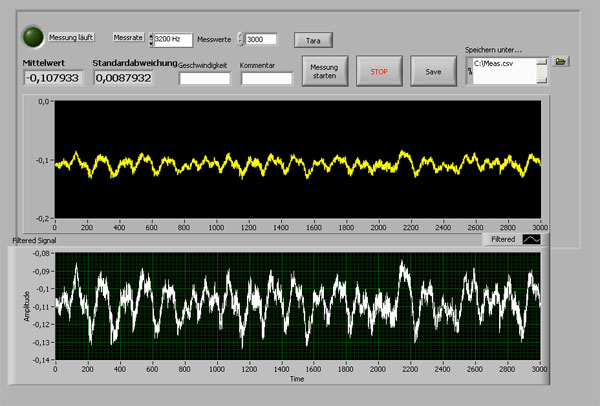Start measurement with Messung starten button
This screenshot has height=406, width=600.
pos(325,72)
